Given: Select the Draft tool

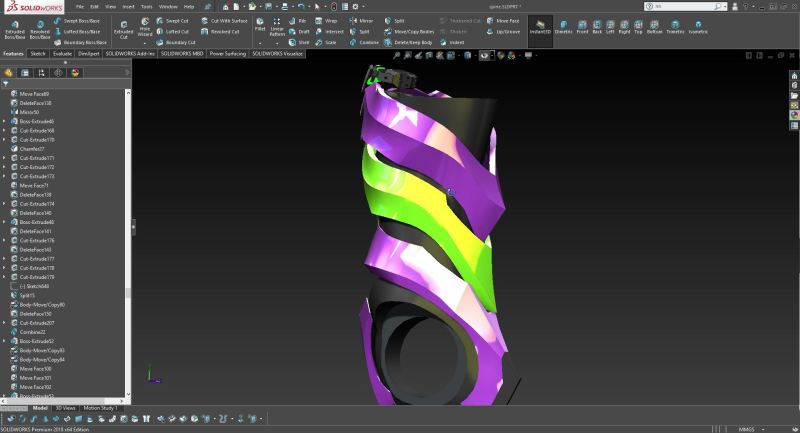Looking at the screenshot, I should point(299,32).
